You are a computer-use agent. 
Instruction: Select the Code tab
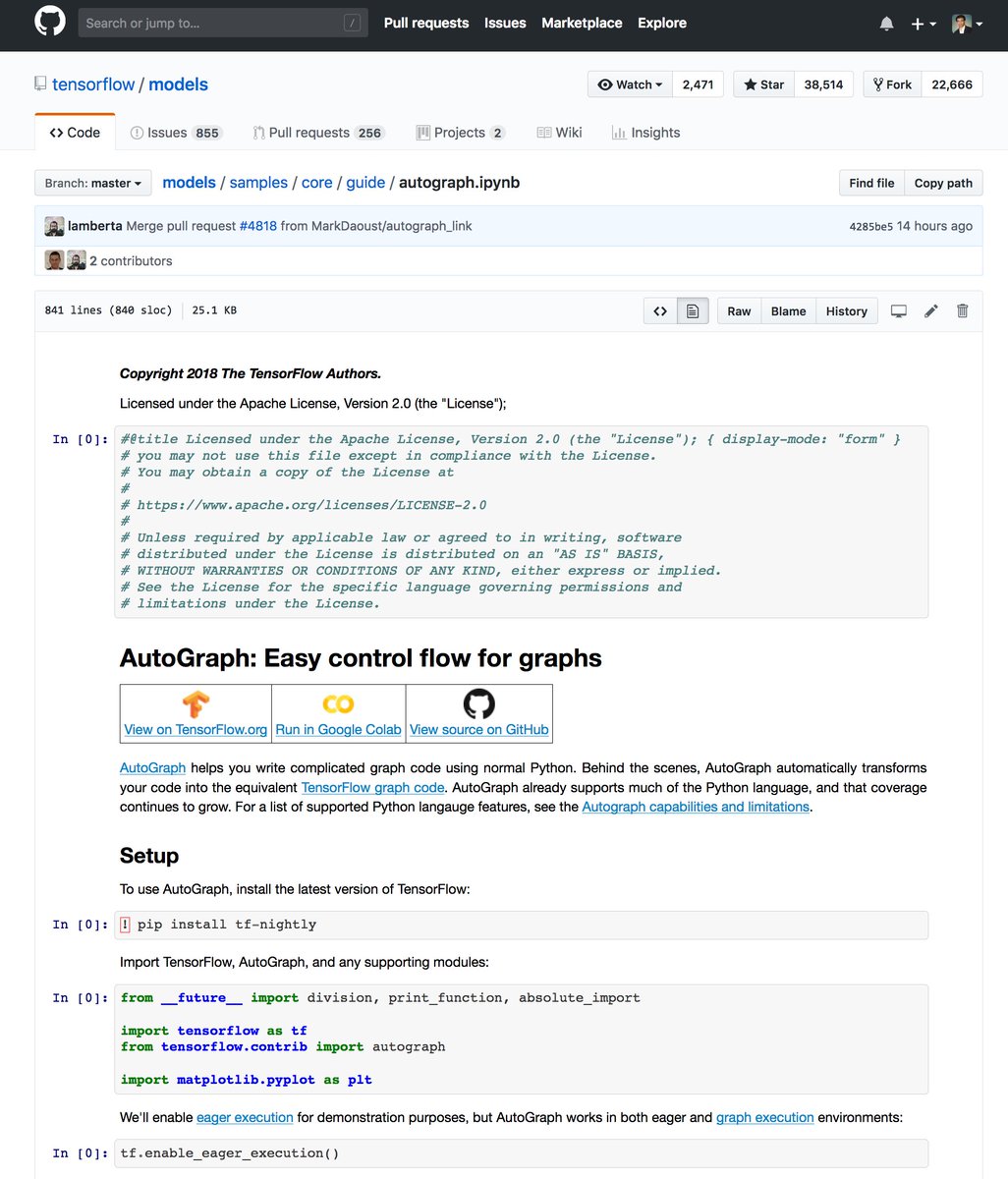(75, 133)
